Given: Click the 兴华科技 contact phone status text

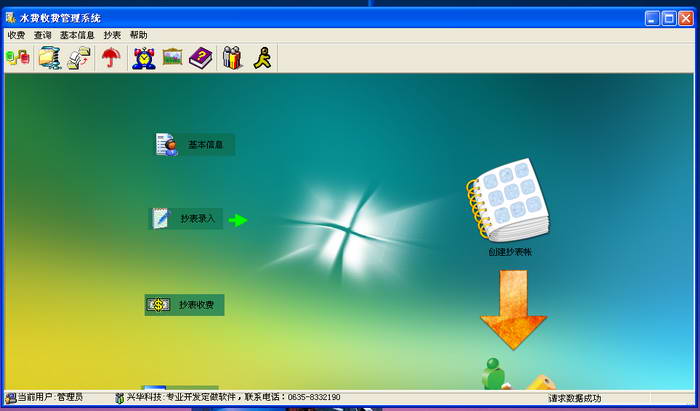Looking at the screenshot, I should coord(233,397).
